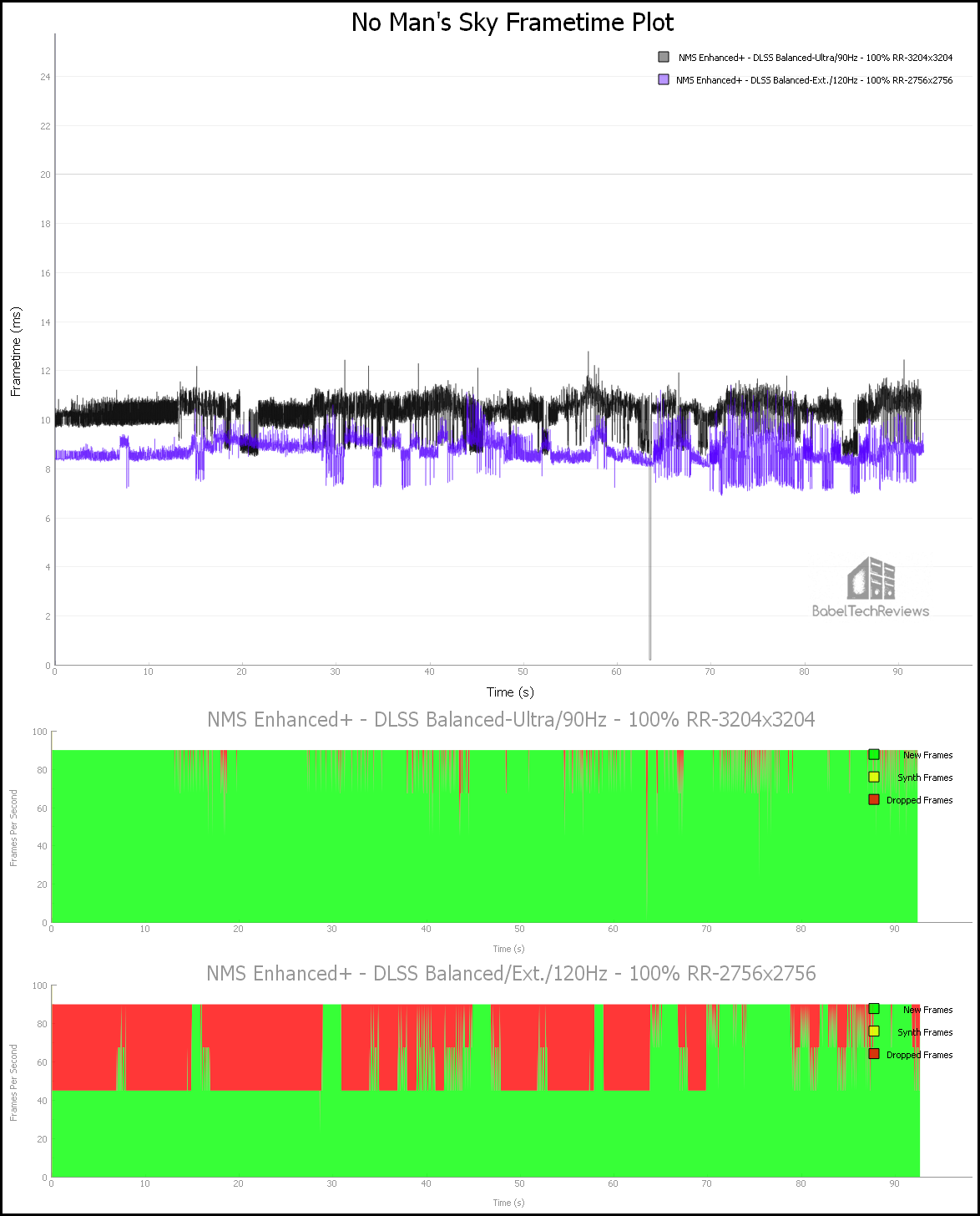
Task: Click the 'Frametime (ms)' axis label
Action: pos(16,351)
